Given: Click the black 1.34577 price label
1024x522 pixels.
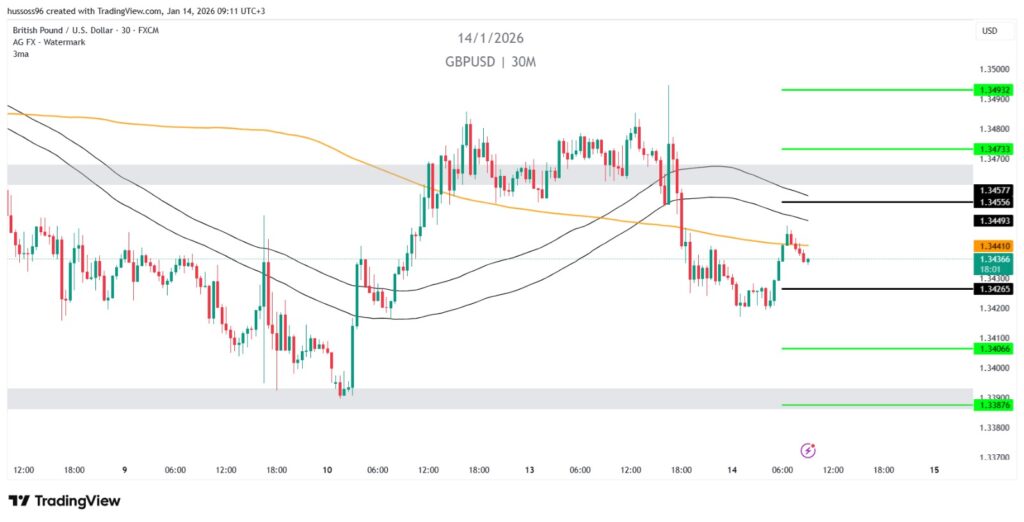Looking at the screenshot, I should [x=995, y=190].
